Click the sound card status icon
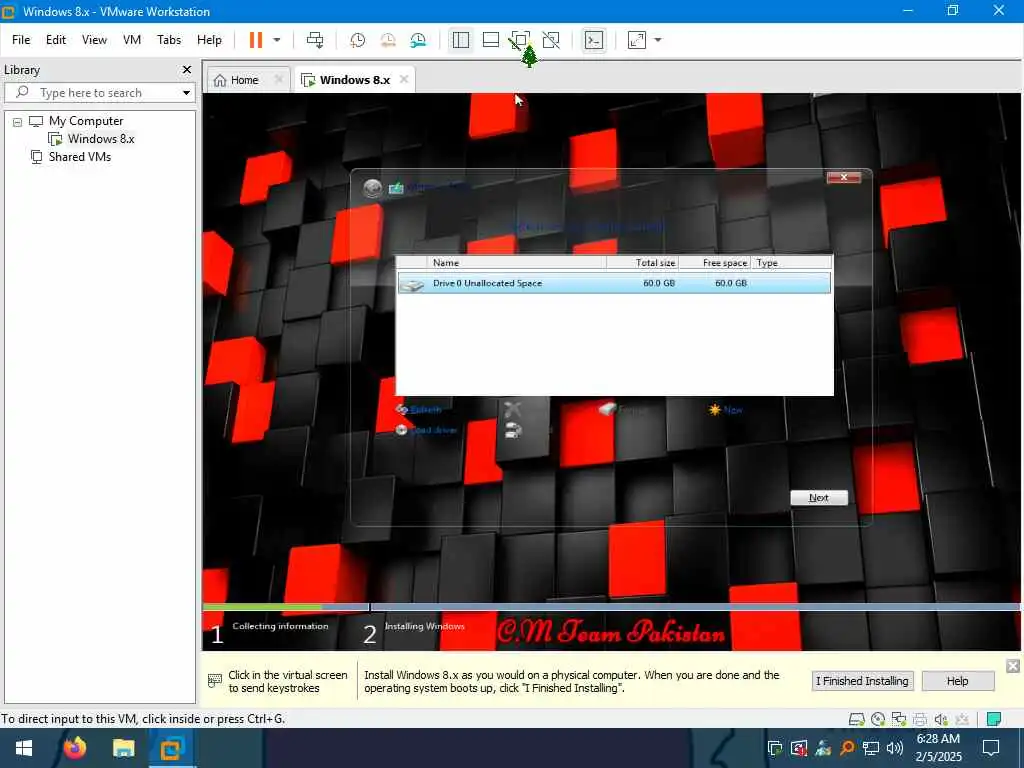This screenshot has width=1024, height=768. click(x=941, y=719)
